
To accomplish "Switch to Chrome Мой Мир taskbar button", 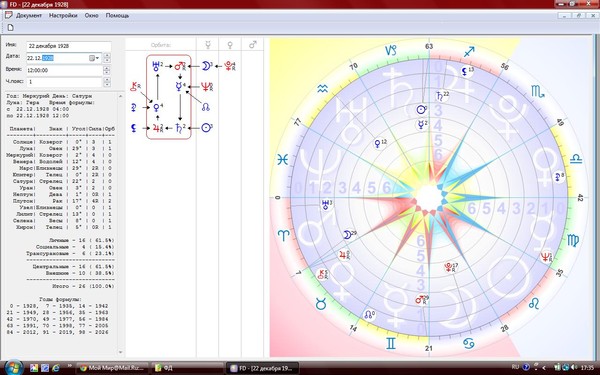I will [112, 368].
